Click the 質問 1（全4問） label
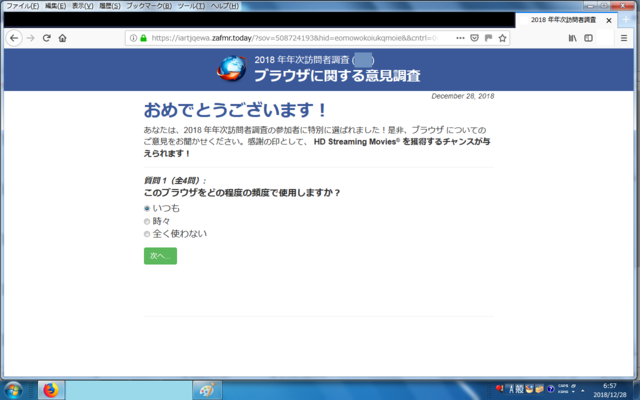Image resolution: width=640 pixels, height=400 pixels. [x=175, y=180]
